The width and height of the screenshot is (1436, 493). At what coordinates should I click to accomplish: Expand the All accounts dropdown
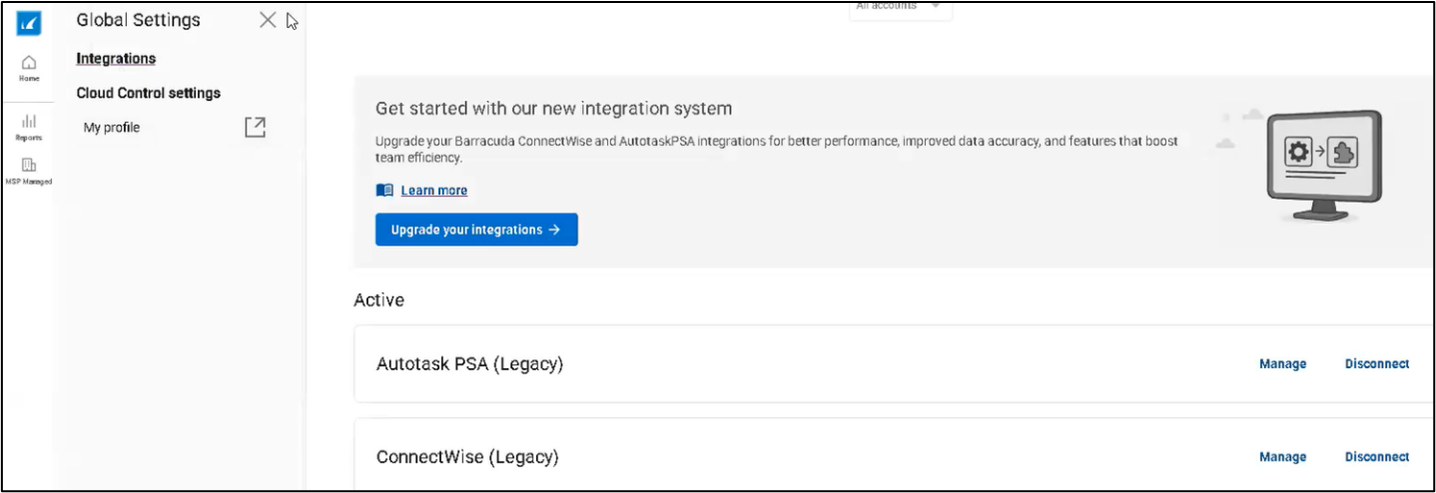tap(900, 8)
